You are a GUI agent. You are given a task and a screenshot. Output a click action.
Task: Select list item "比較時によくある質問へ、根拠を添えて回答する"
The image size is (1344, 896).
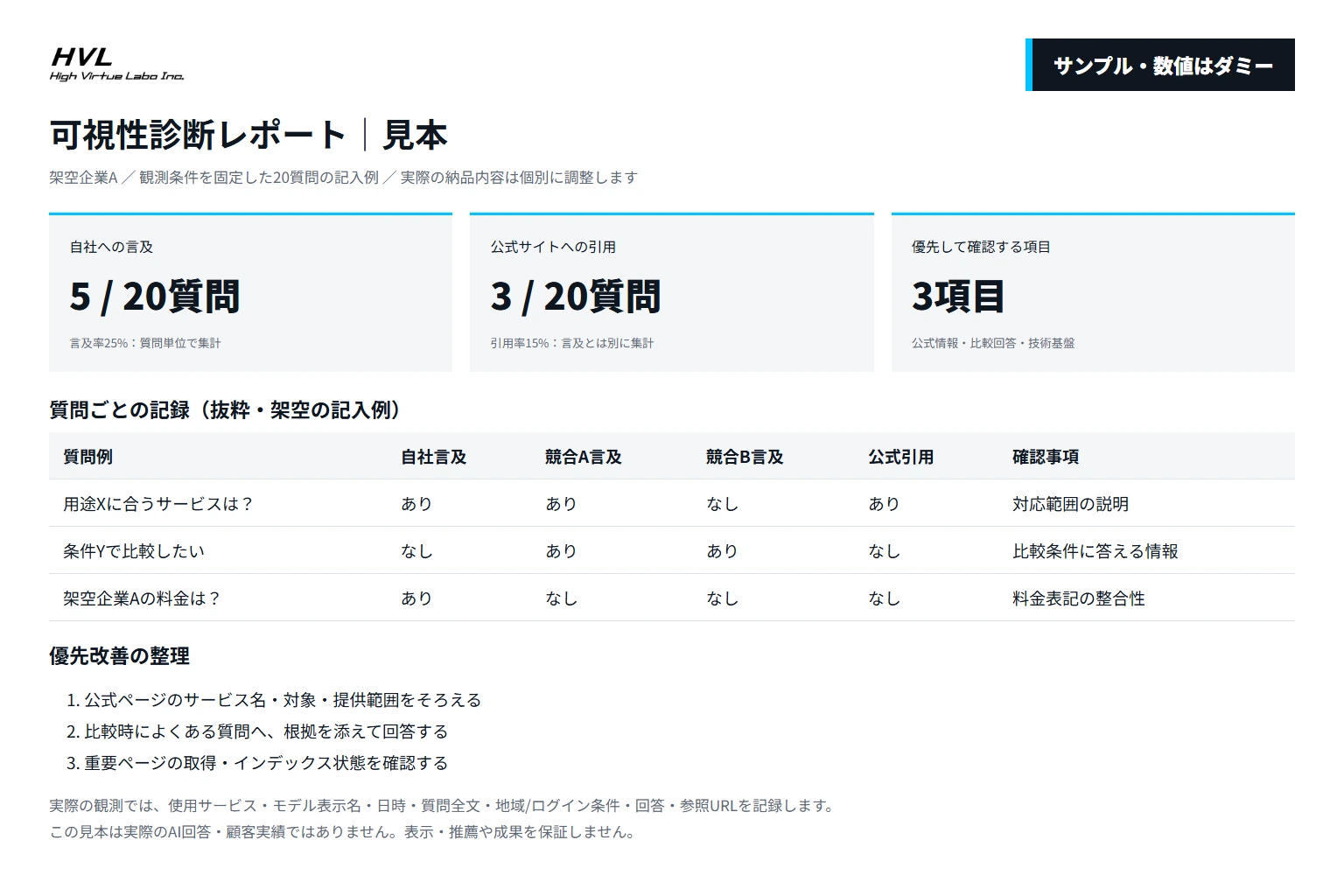(x=266, y=731)
